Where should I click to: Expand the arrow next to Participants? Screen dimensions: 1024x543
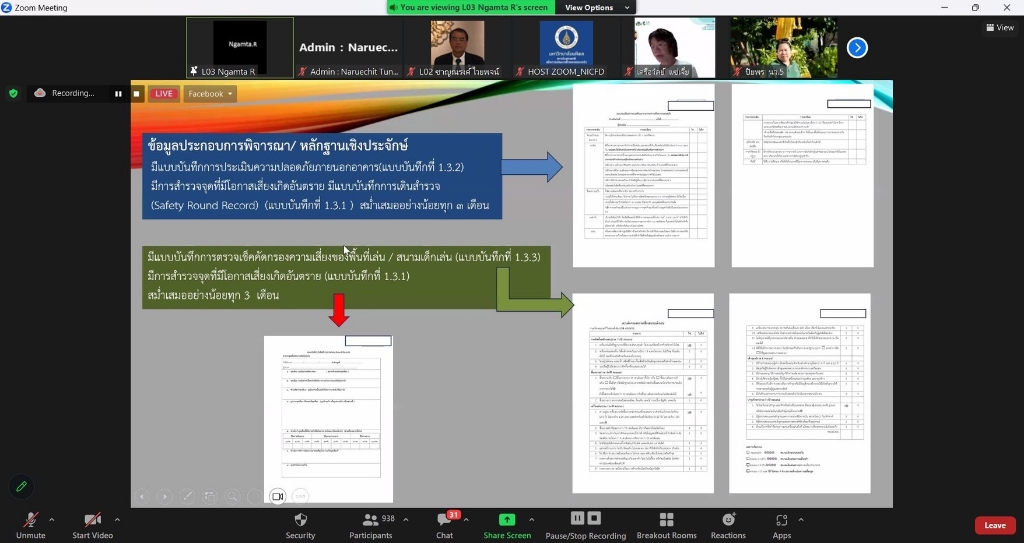[406, 520]
